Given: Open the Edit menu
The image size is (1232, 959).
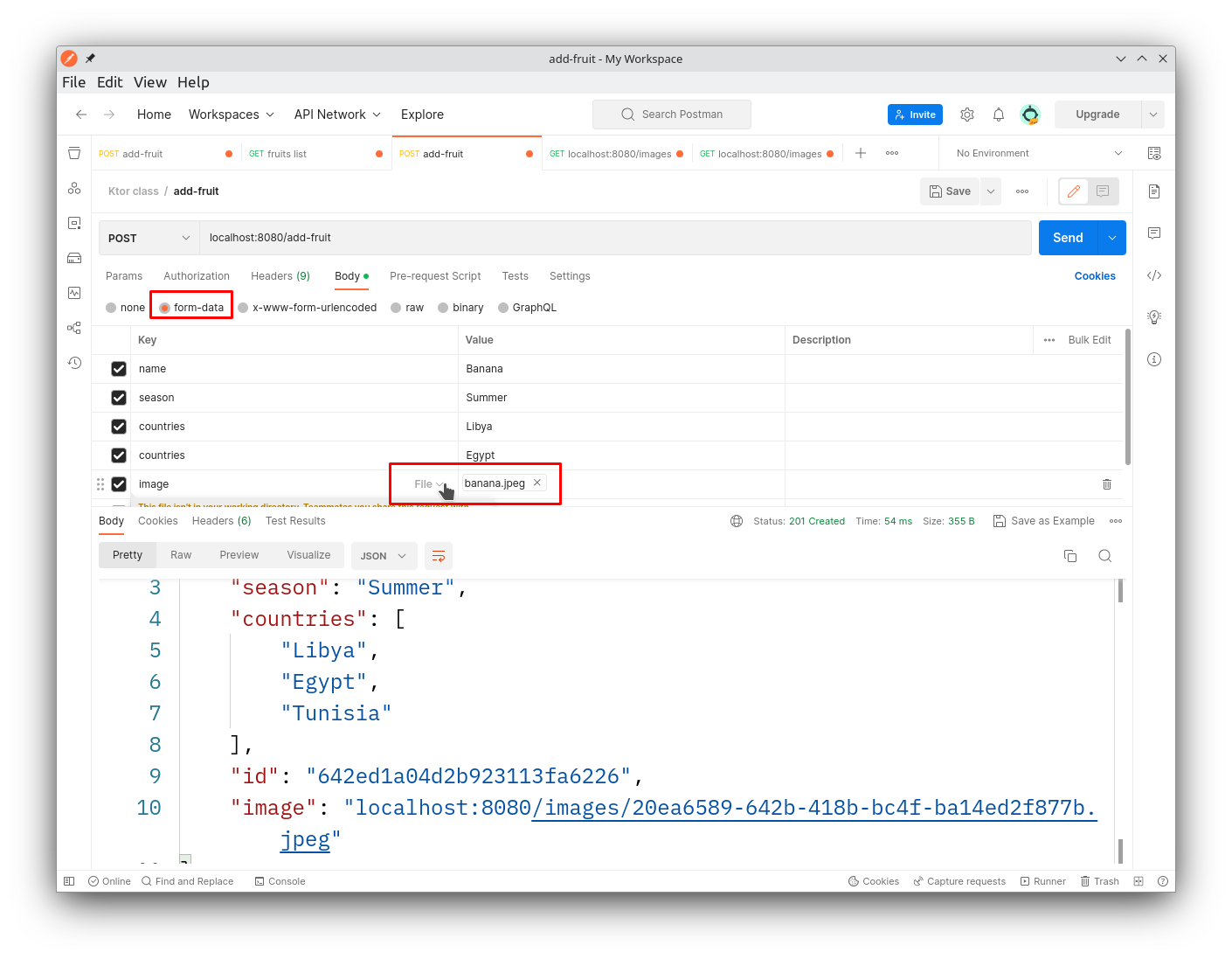Looking at the screenshot, I should [110, 82].
